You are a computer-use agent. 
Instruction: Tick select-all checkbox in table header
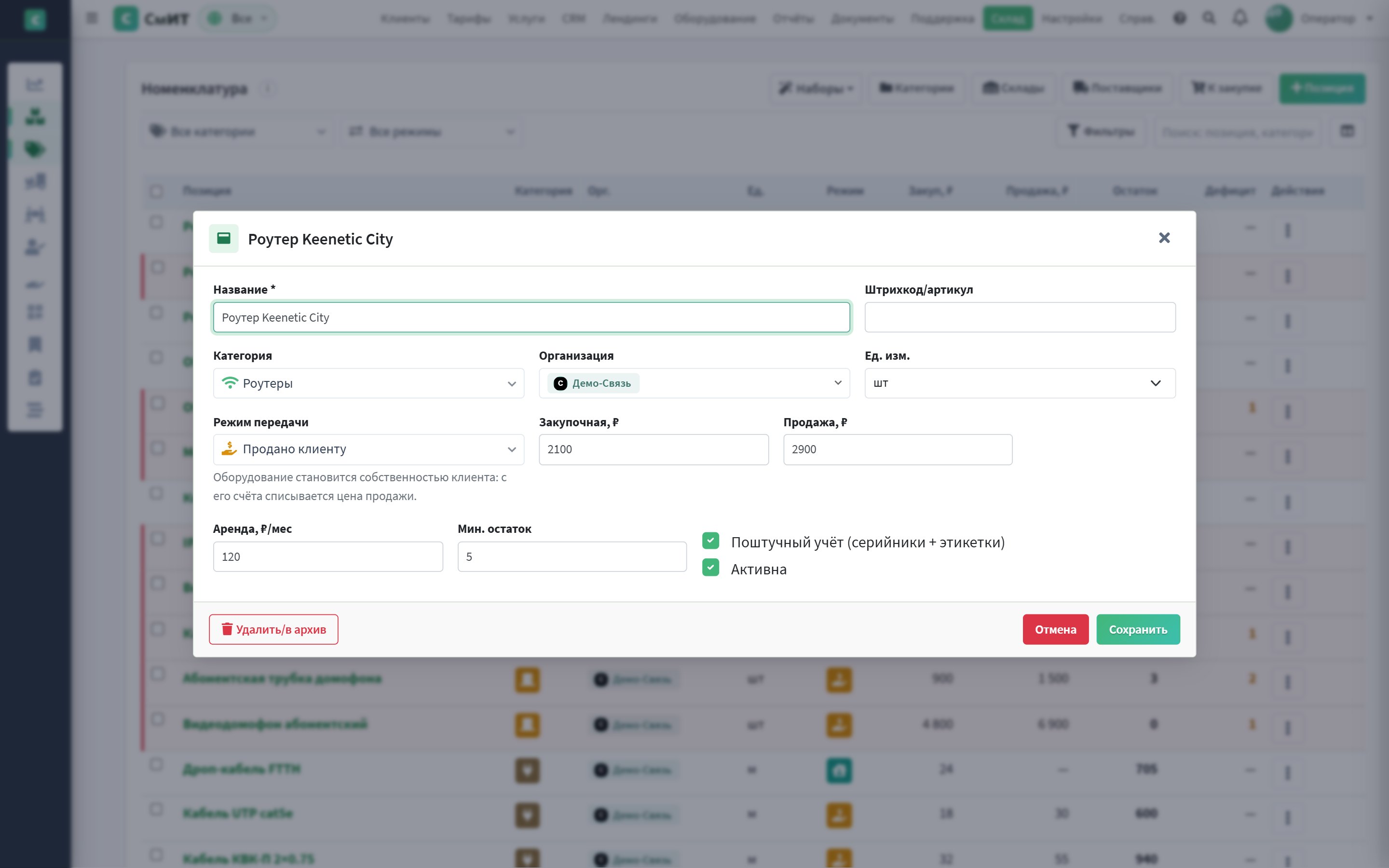pyautogui.click(x=156, y=191)
